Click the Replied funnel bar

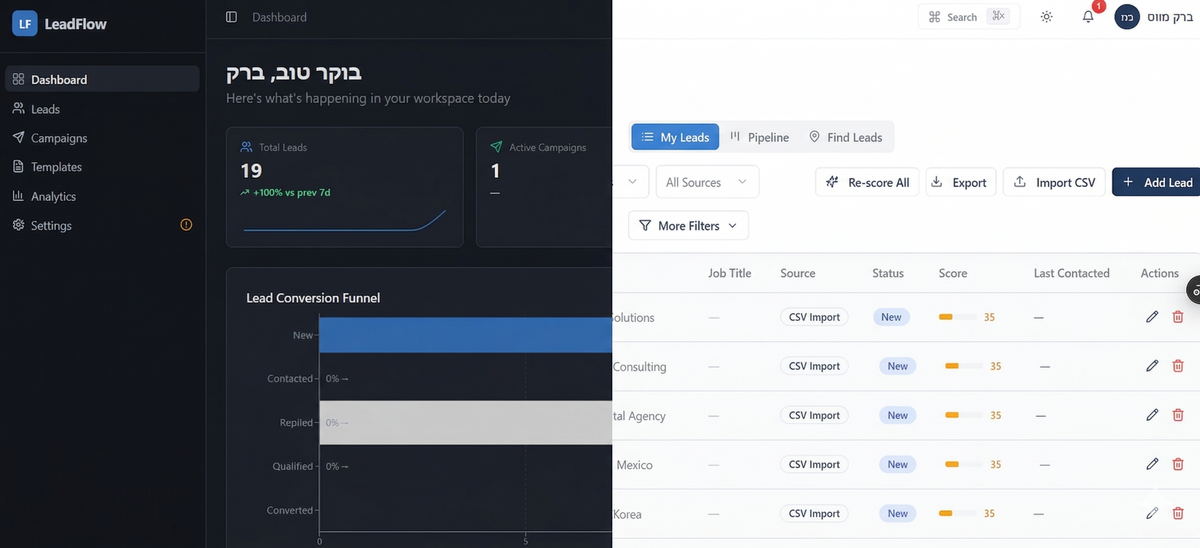pos(465,422)
